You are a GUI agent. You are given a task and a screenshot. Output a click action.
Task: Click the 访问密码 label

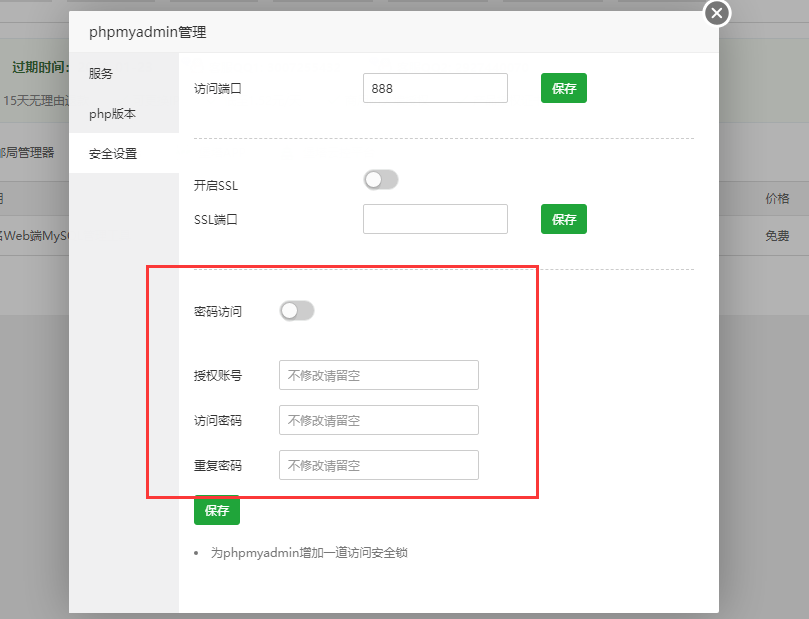(218, 421)
